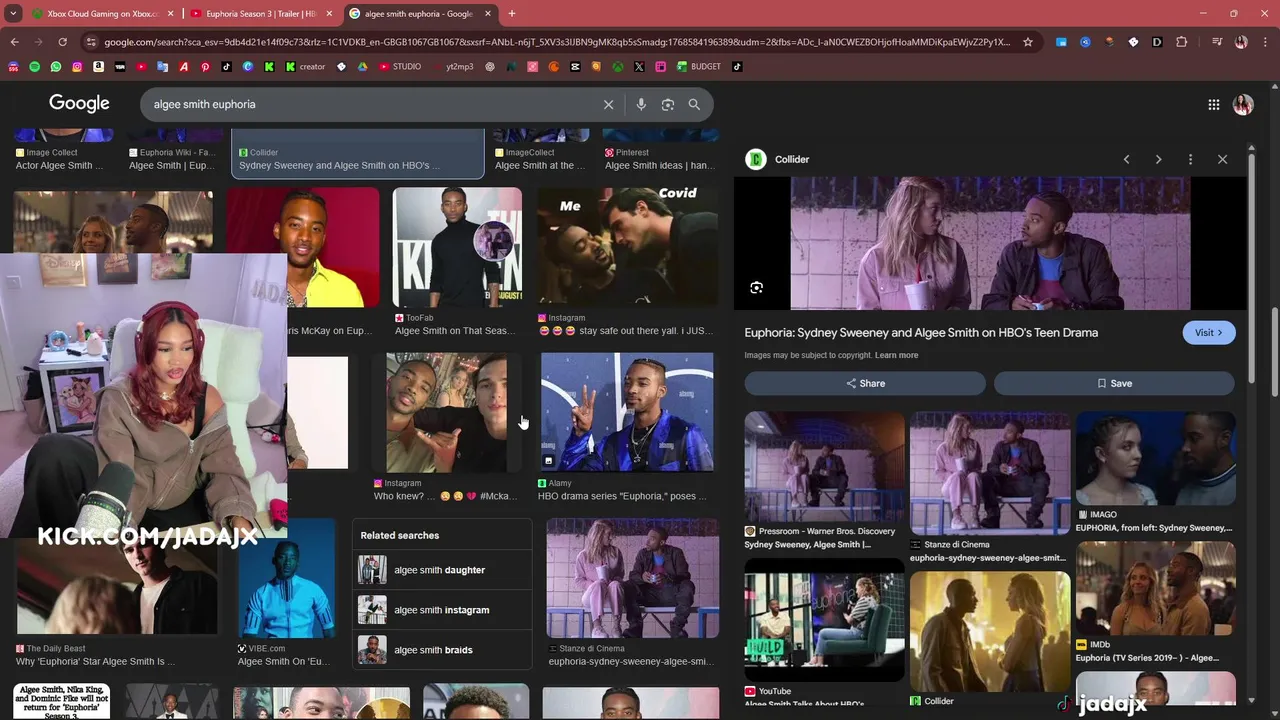Image resolution: width=1280 pixels, height=720 pixels.
Task: Open the Pinterest bookmark
Action: (205, 67)
